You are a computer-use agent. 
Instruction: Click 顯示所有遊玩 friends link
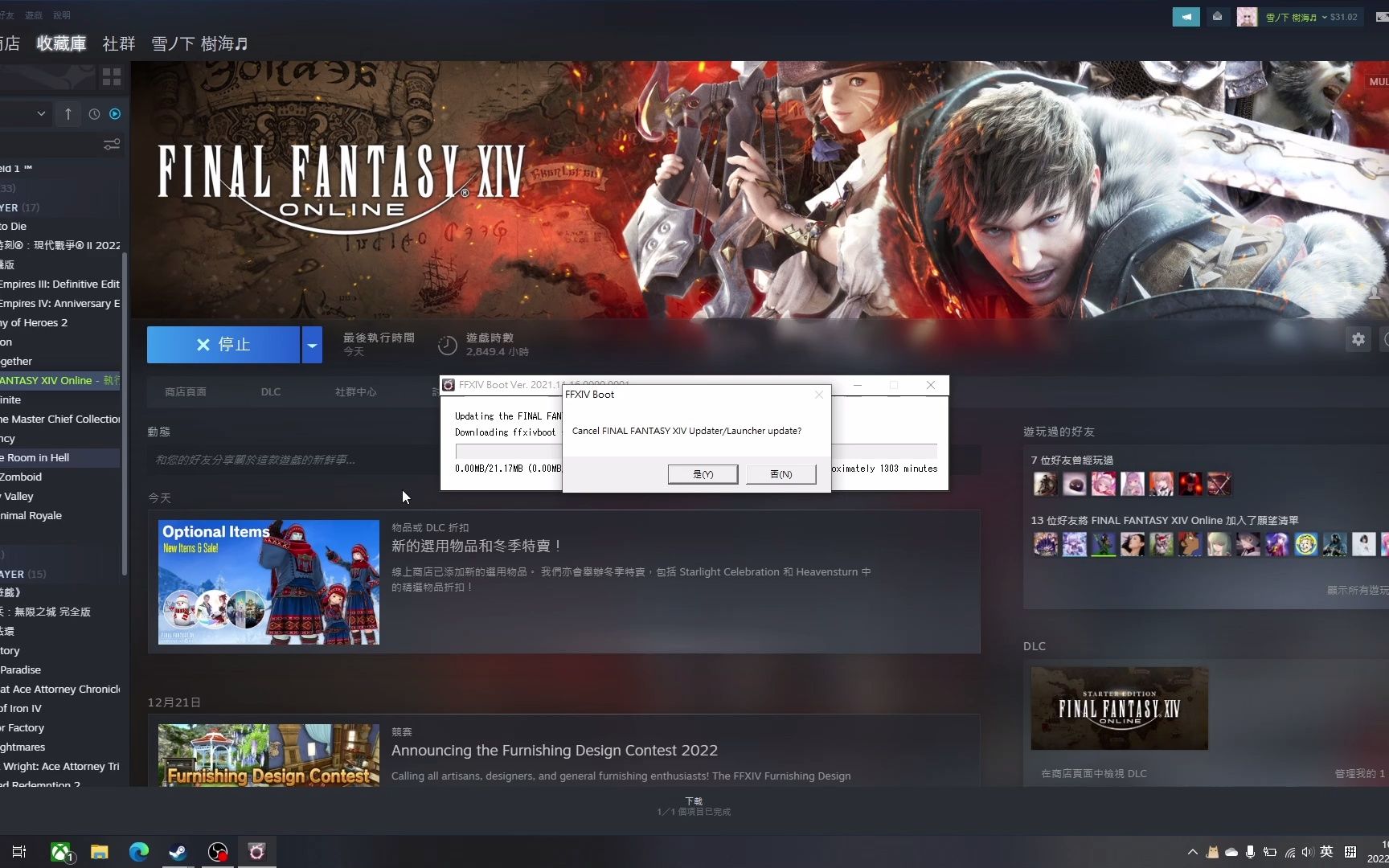point(1358,590)
